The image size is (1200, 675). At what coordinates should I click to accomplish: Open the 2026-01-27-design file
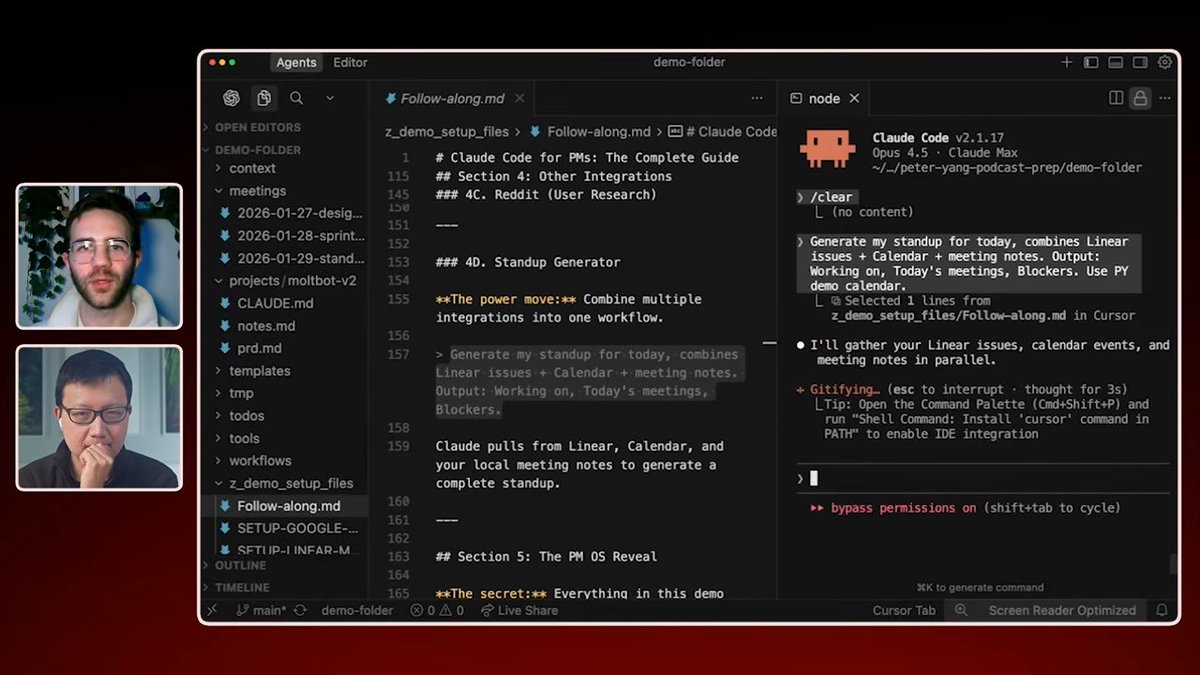[x=299, y=213]
